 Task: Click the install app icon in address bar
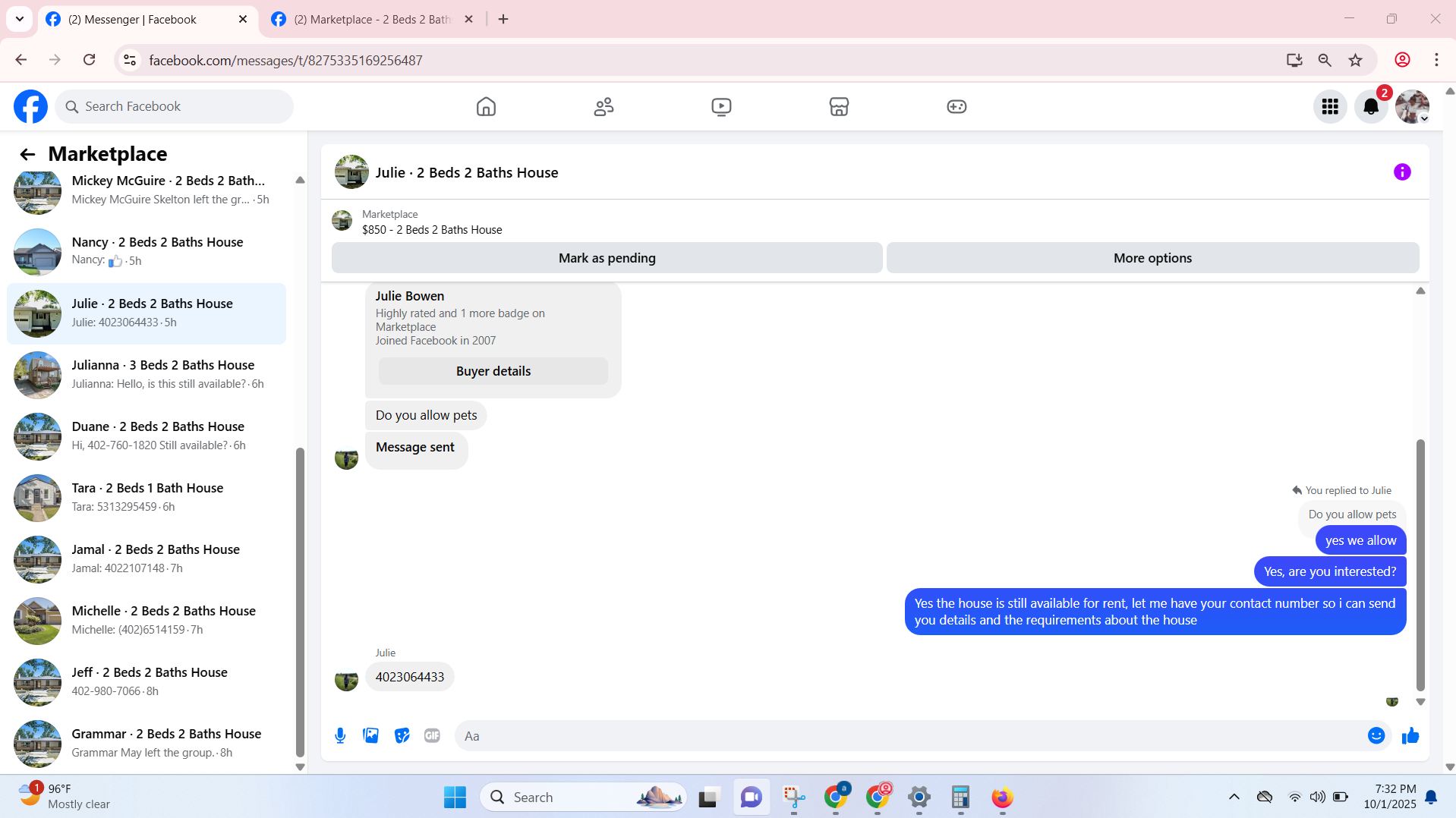click(x=1294, y=60)
